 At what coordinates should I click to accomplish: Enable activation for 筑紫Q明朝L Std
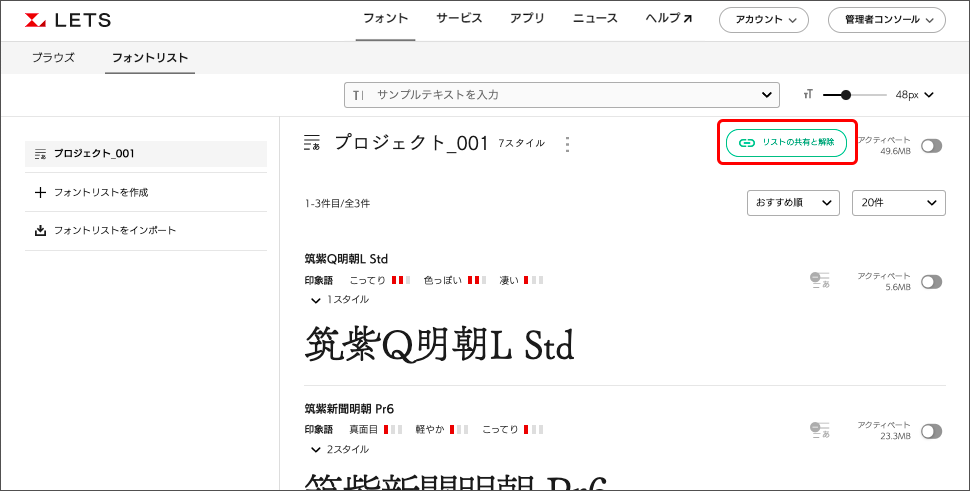pyautogui.click(x=931, y=282)
